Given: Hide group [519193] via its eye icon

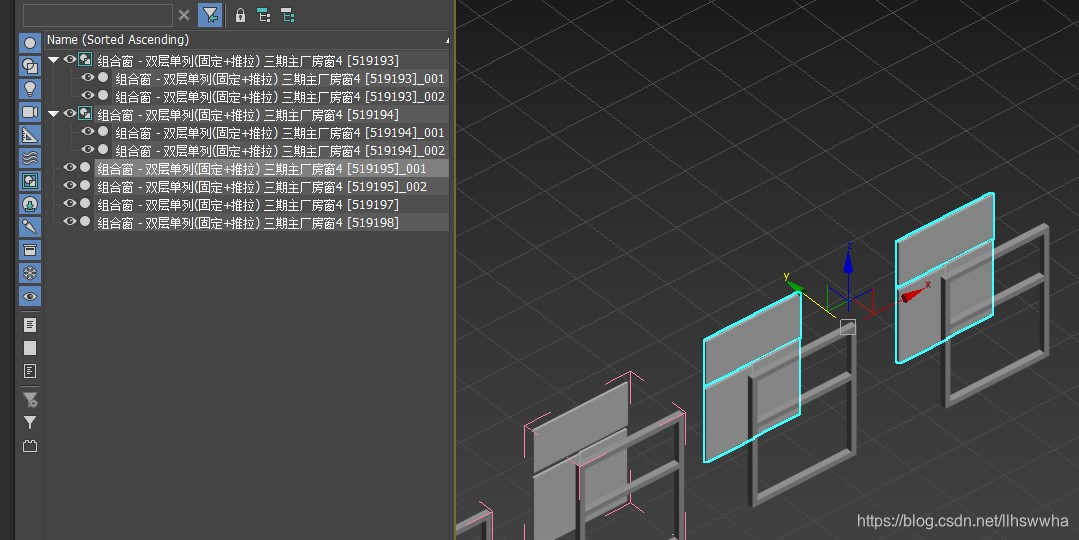Looking at the screenshot, I should pyautogui.click(x=70, y=59).
